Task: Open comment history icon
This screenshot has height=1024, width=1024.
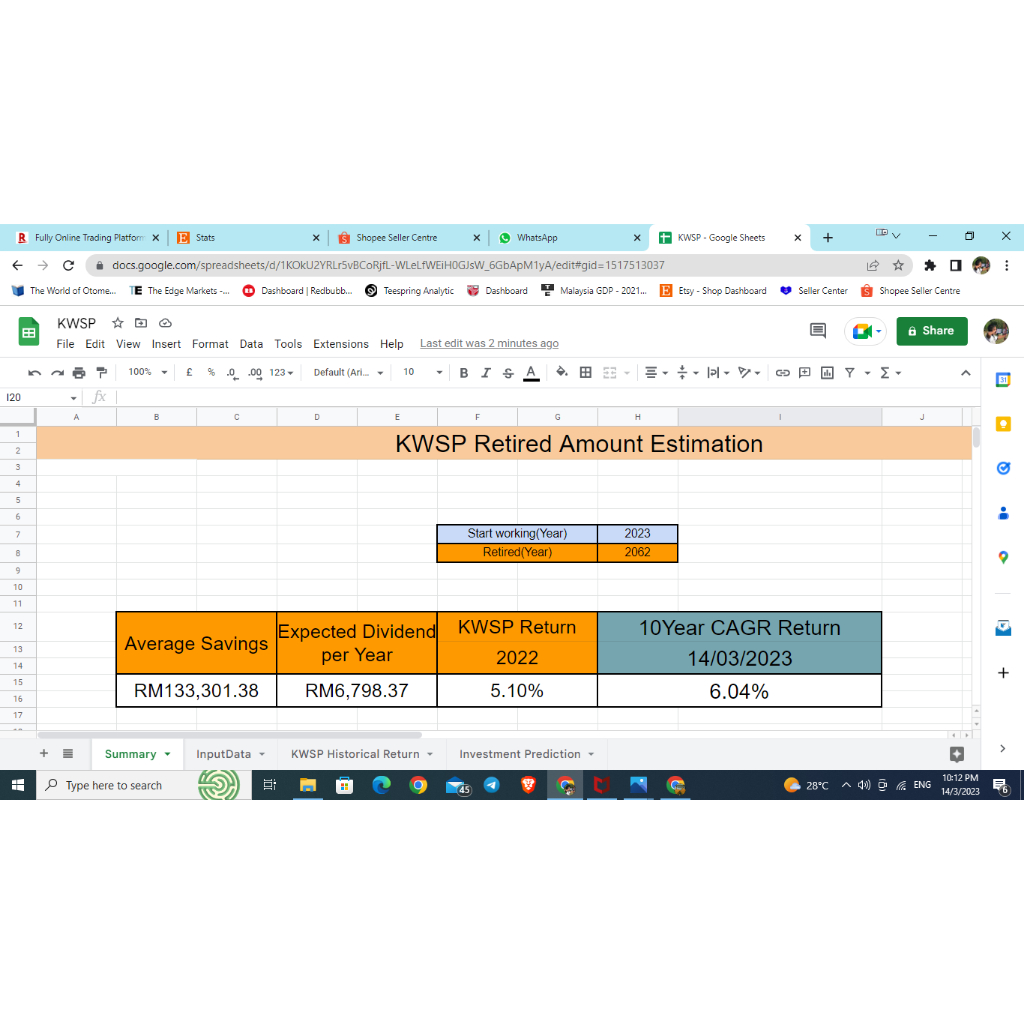Action: coord(818,331)
